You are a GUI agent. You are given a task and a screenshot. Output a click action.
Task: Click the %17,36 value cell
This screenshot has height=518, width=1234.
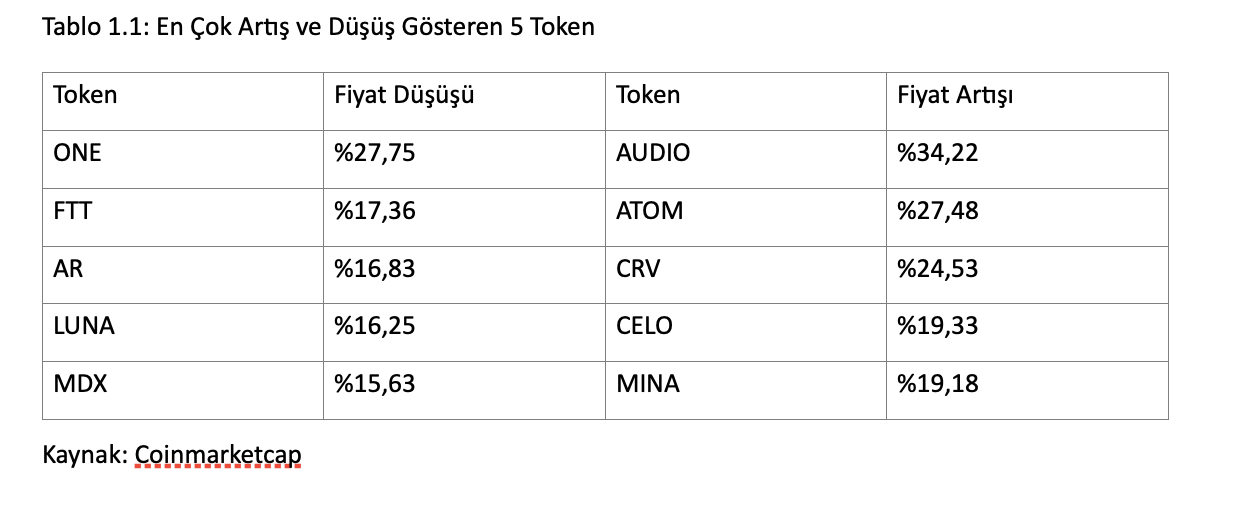pyautogui.click(x=464, y=217)
